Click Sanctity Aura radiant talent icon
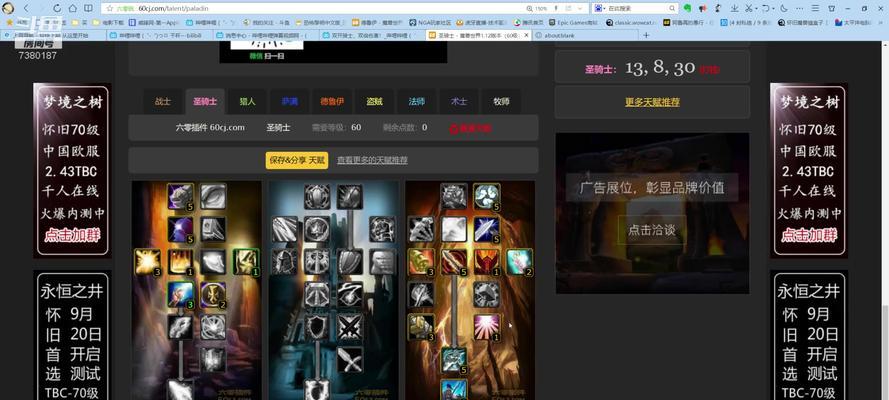Screen dimensions: 889x400 486,327
